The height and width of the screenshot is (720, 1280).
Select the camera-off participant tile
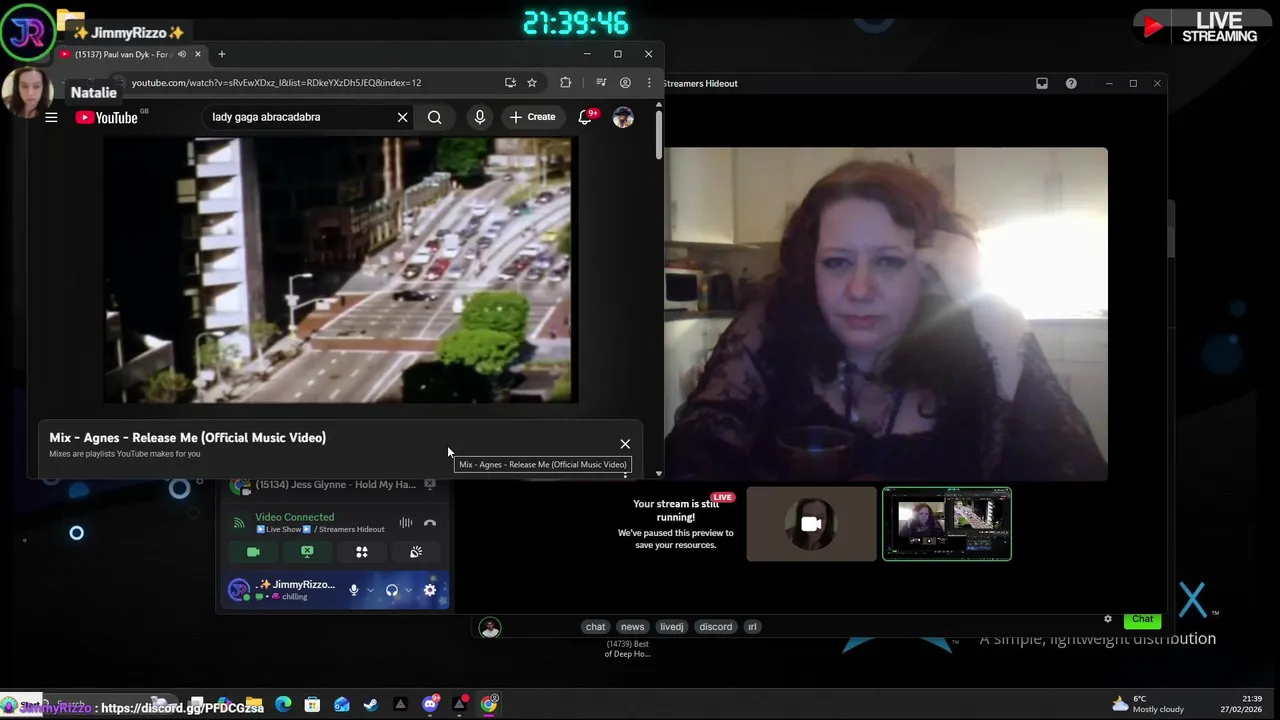tap(811, 524)
